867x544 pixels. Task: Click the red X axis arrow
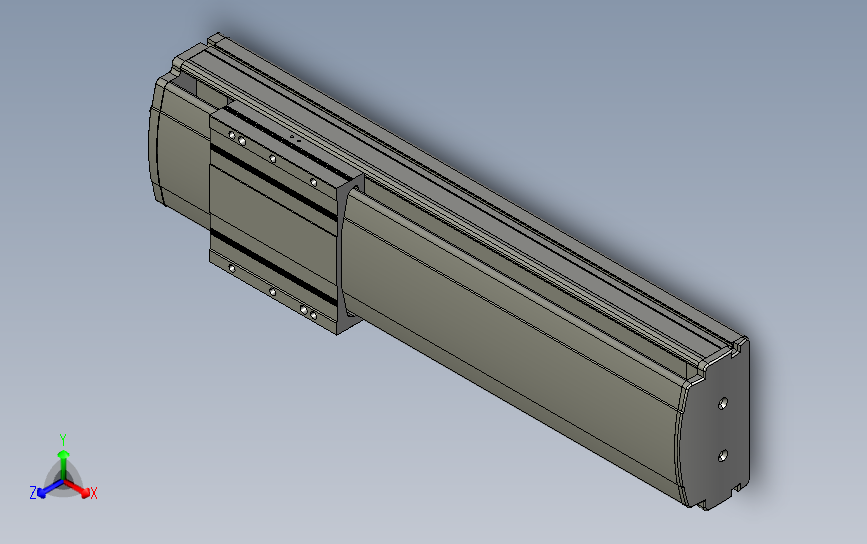click(78, 488)
